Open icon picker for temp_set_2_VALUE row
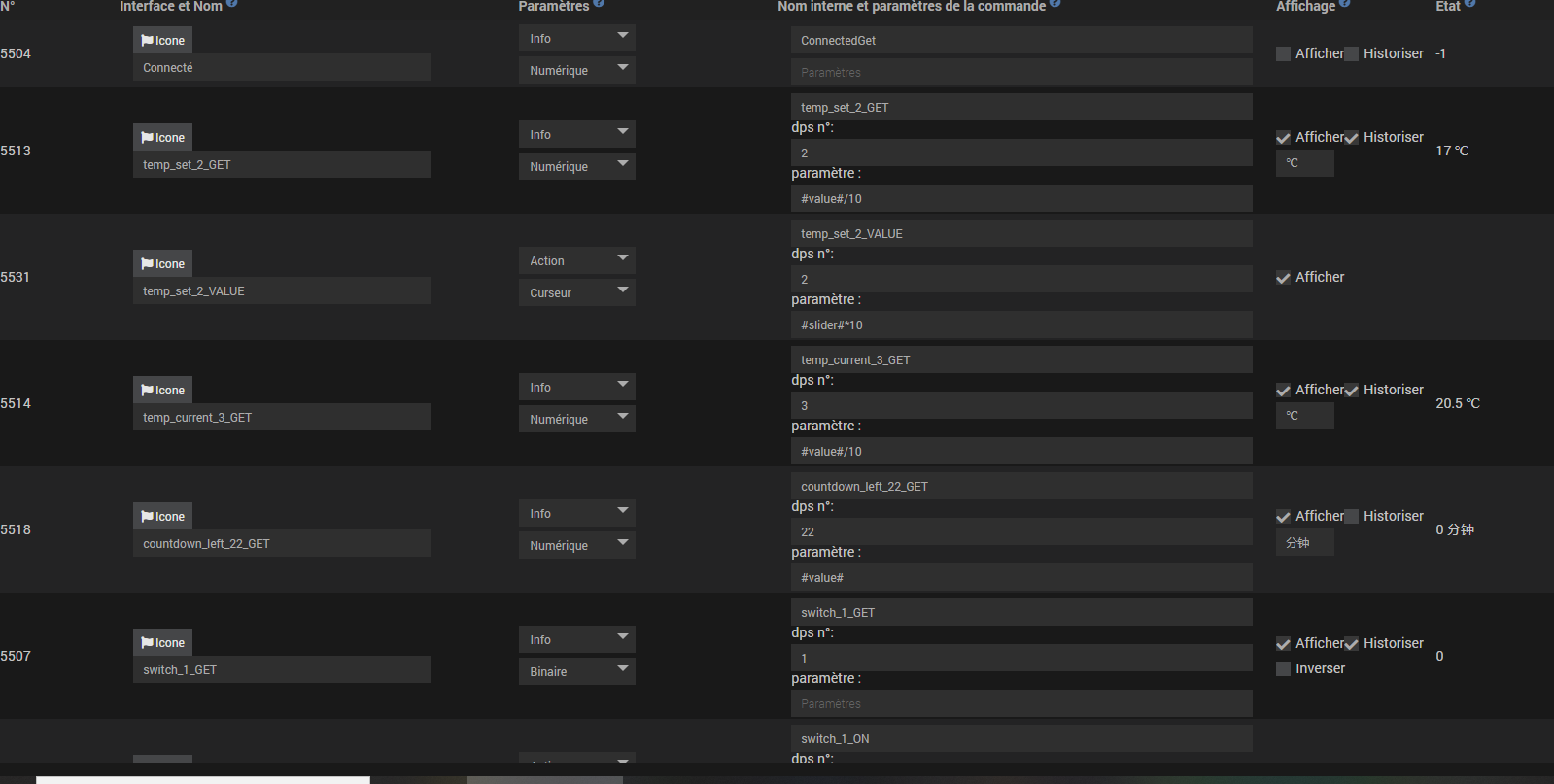The width and height of the screenshot is (1554, 784). coord(162,263)
